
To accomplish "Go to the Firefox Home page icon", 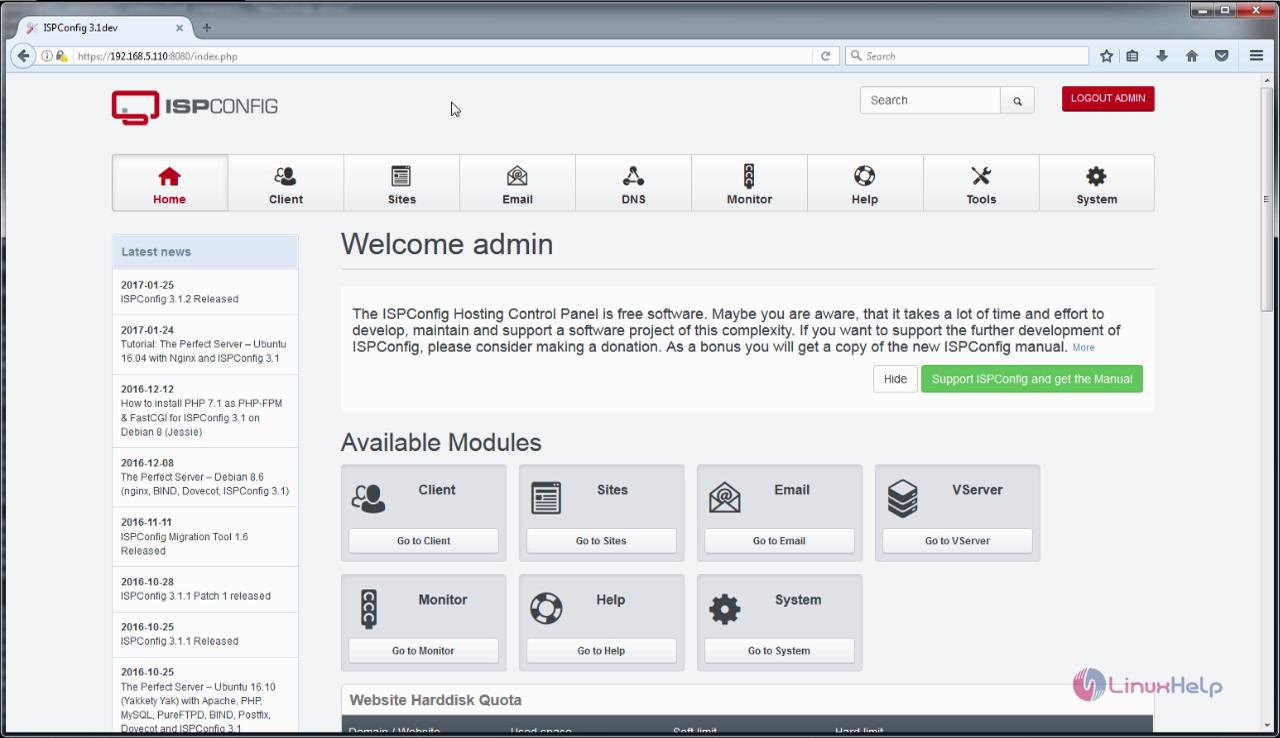I will 1192,56.
